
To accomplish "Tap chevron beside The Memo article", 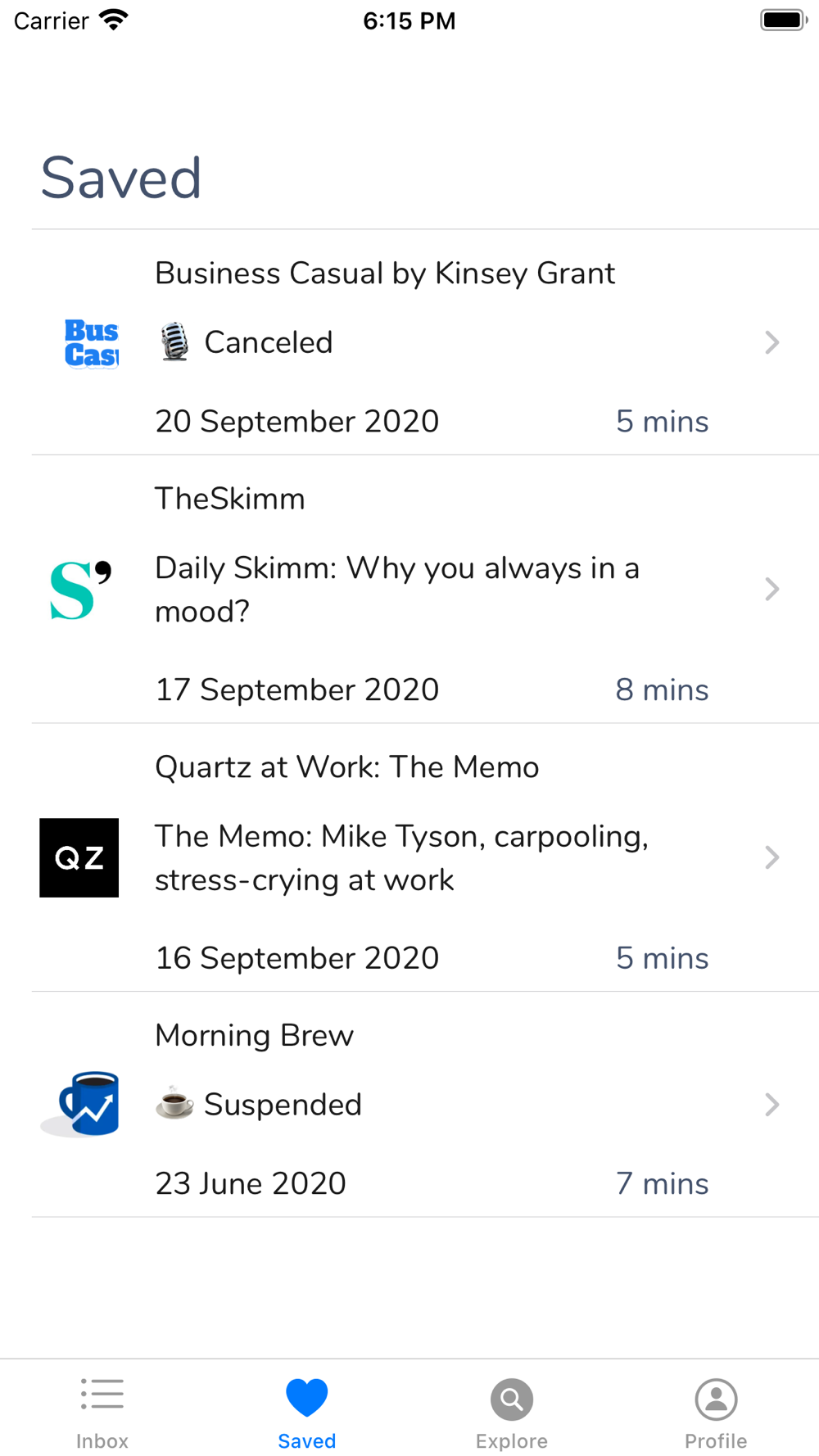I will [771, 857].
